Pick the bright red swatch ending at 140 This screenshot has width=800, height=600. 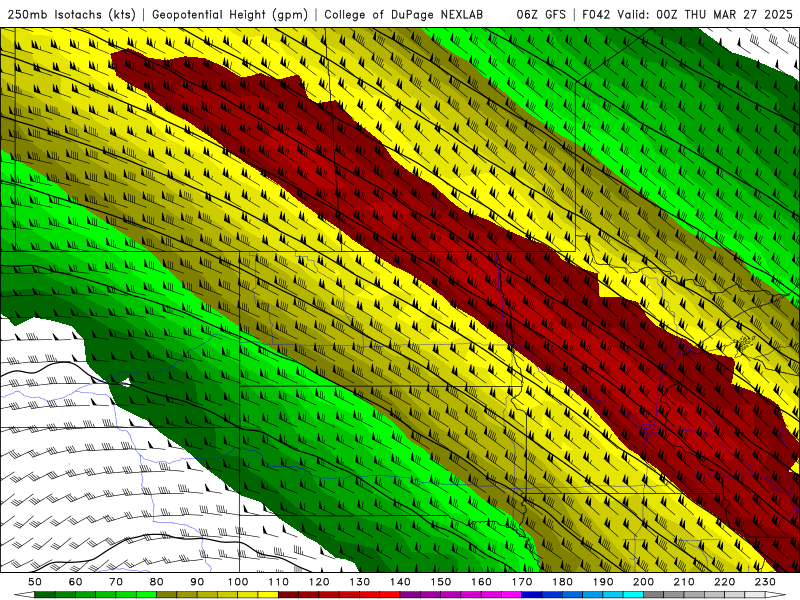tap(390, 595)
